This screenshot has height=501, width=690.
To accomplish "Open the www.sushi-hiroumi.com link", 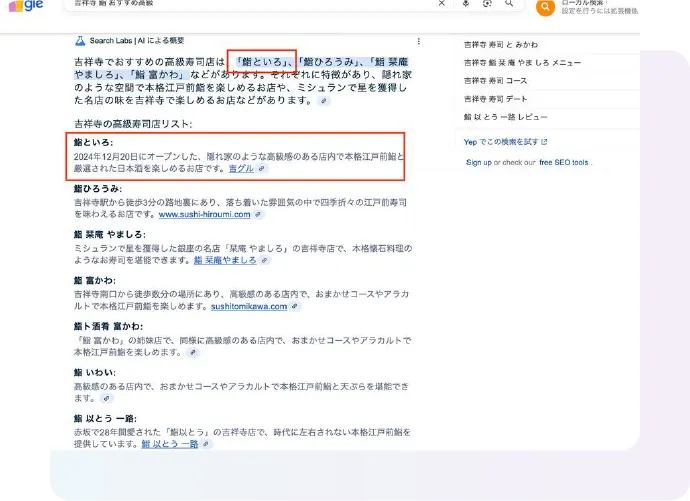I will (205, 214).
